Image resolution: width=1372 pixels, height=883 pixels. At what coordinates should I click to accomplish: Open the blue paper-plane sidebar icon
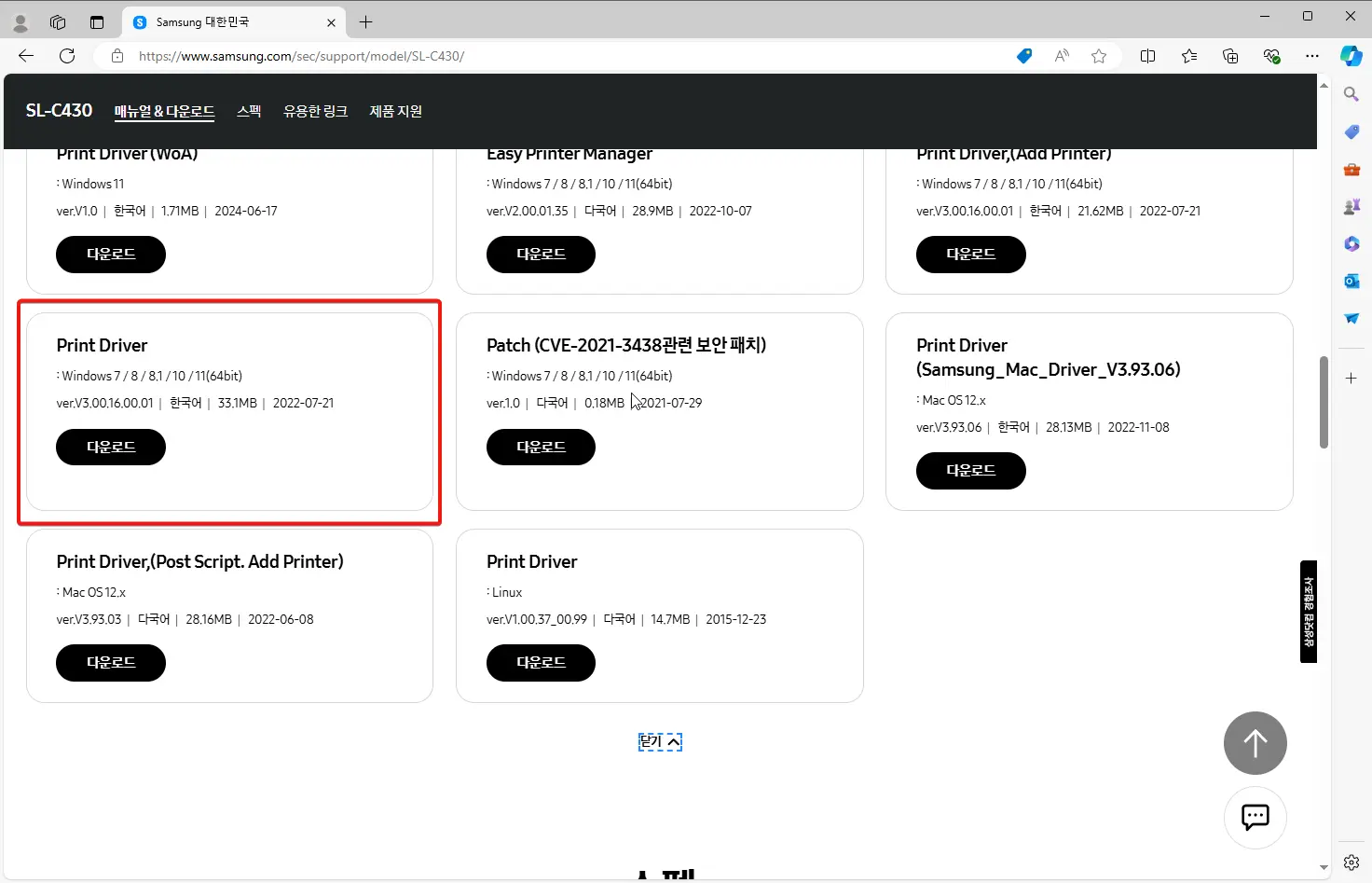click(x=1351, y=318)
